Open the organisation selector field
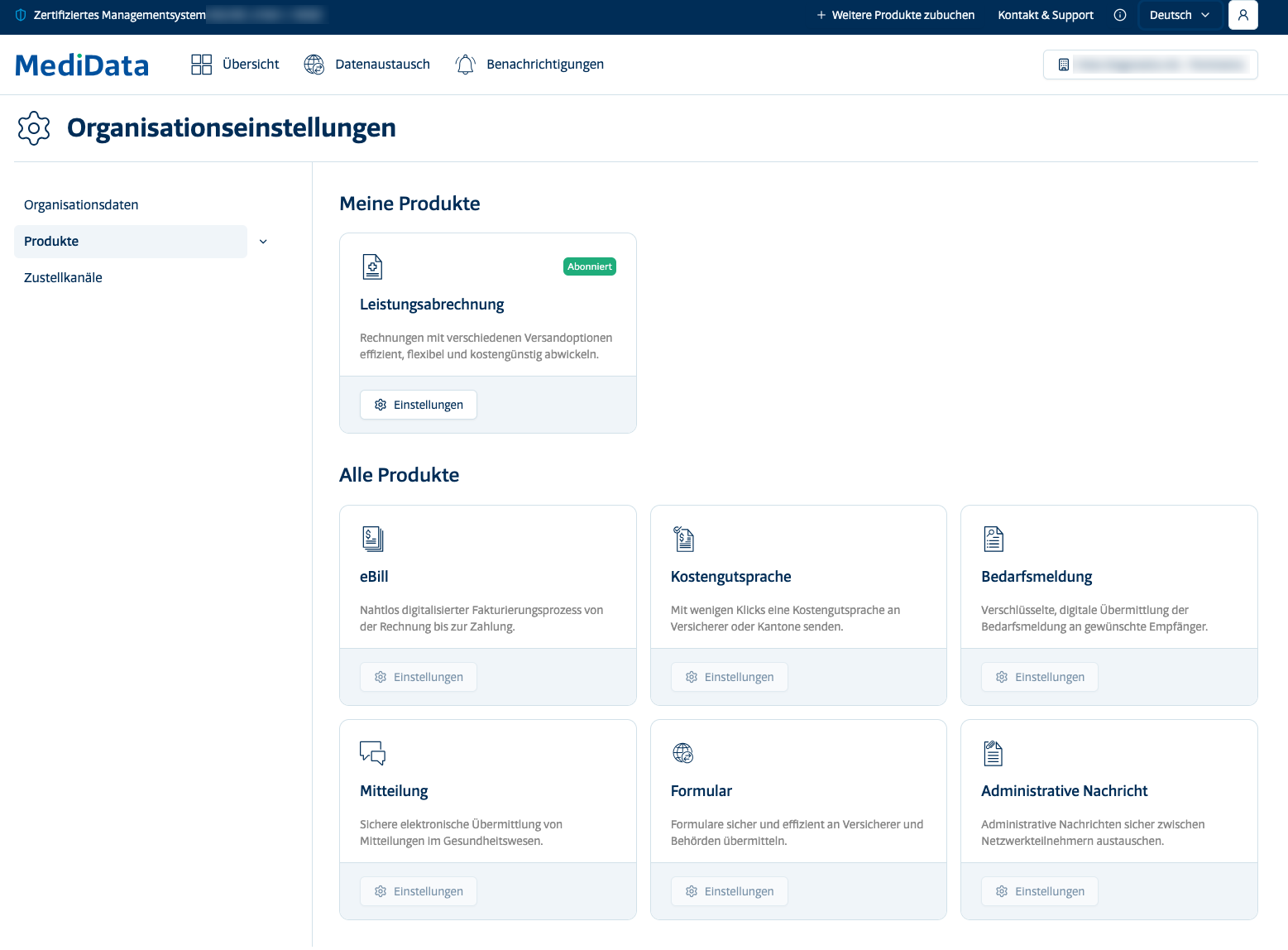The image size is (1288, 950). pyautogui.click(x=1151, y=65)
